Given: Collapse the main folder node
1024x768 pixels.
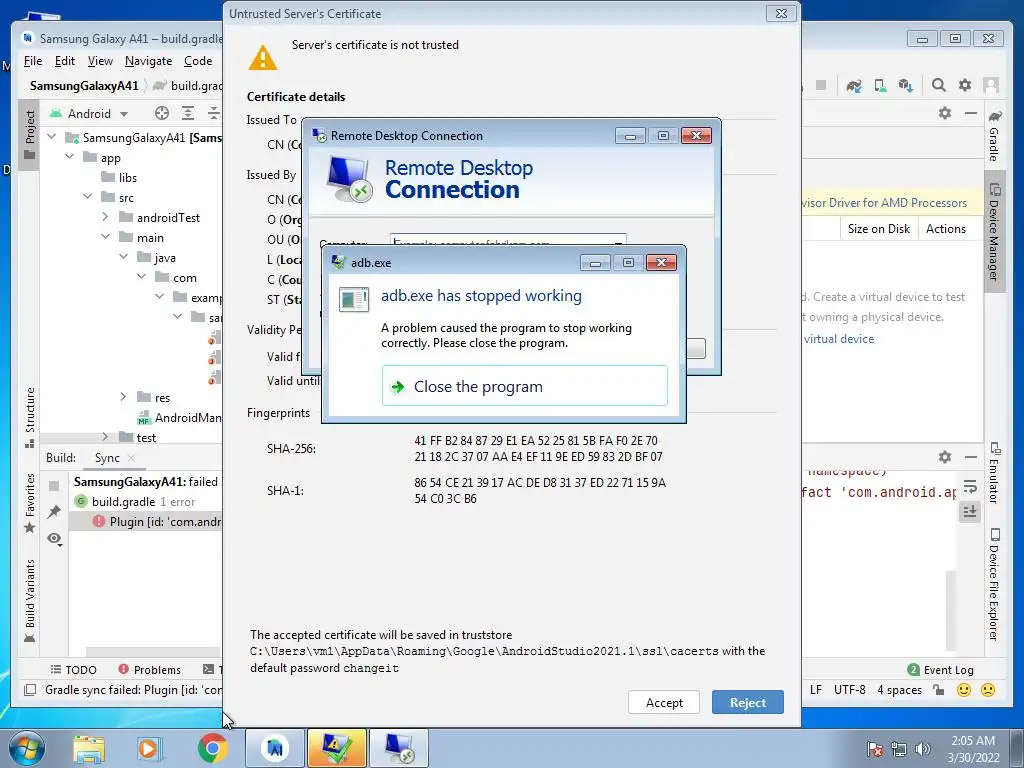Looking at the screenshot, I should coord(105,237).
